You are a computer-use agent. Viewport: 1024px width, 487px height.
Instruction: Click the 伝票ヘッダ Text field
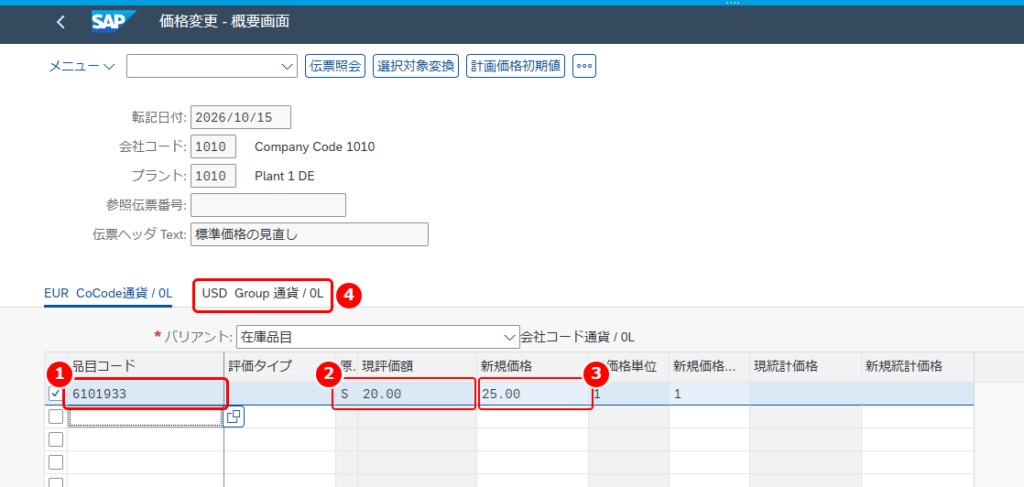310,234
